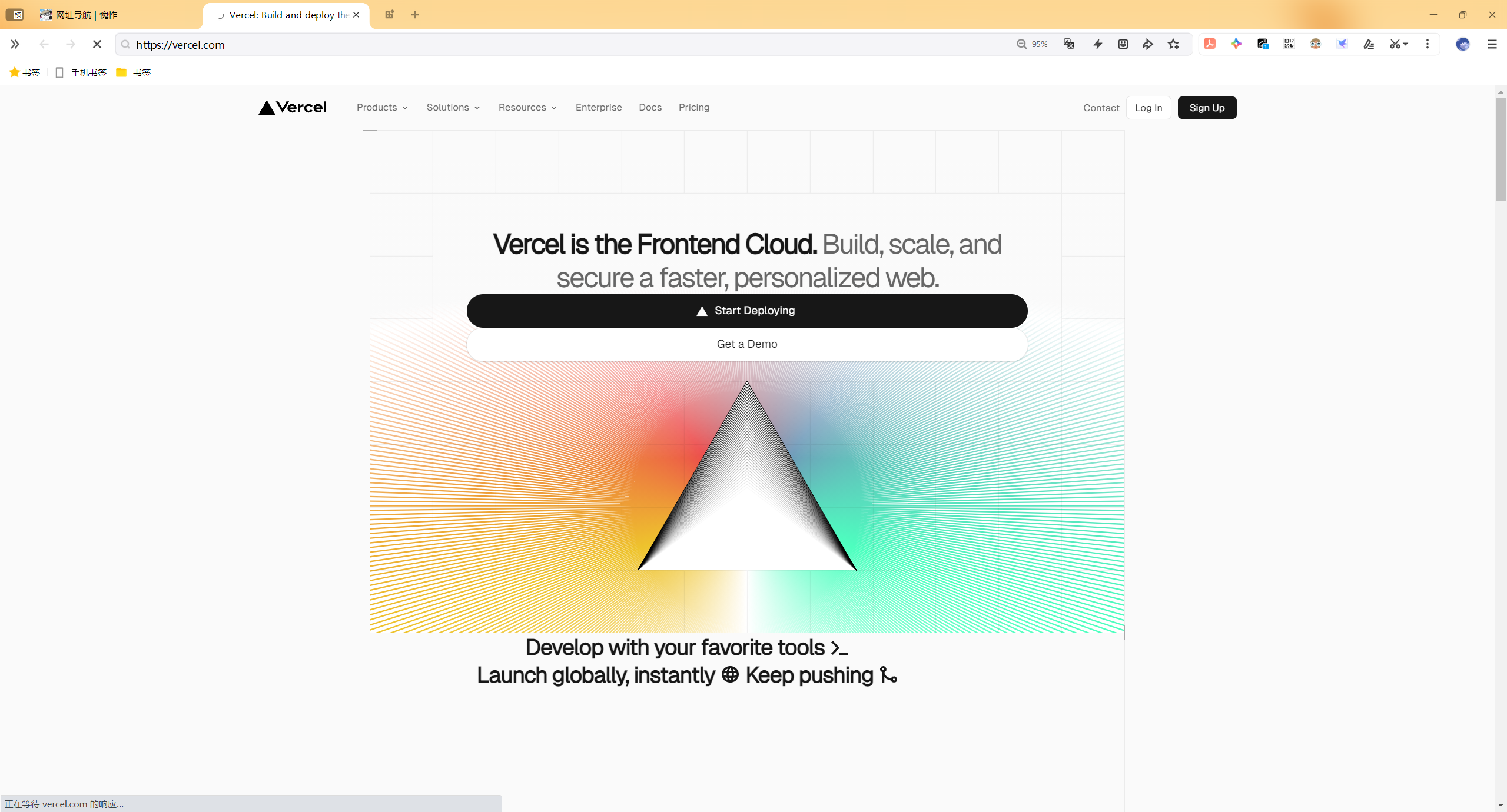This screenshot has height=812, width=1507.
Task: Open the three-dot extensions overflow menu
Action: click(1428, 44)
